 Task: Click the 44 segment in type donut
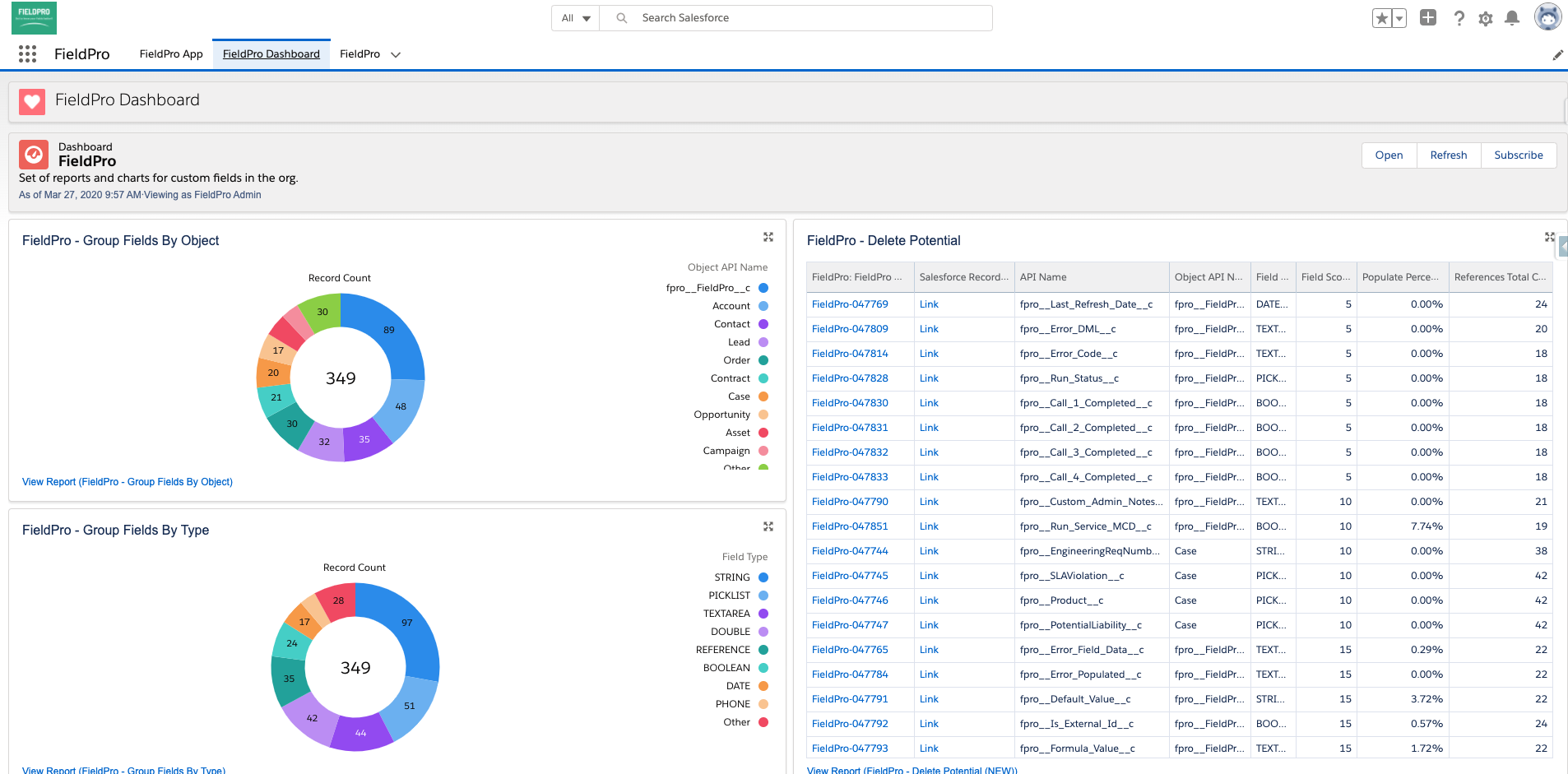coord(360,733)
